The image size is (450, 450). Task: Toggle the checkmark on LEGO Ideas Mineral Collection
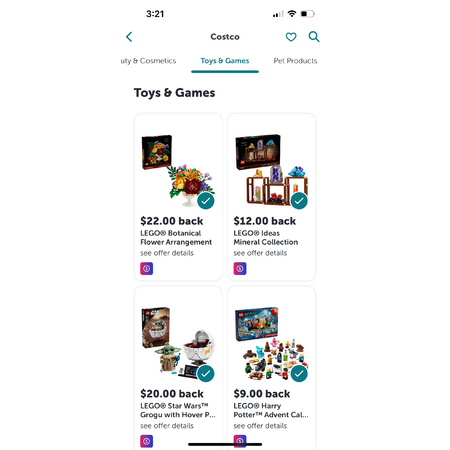click(x=299, y=201)
